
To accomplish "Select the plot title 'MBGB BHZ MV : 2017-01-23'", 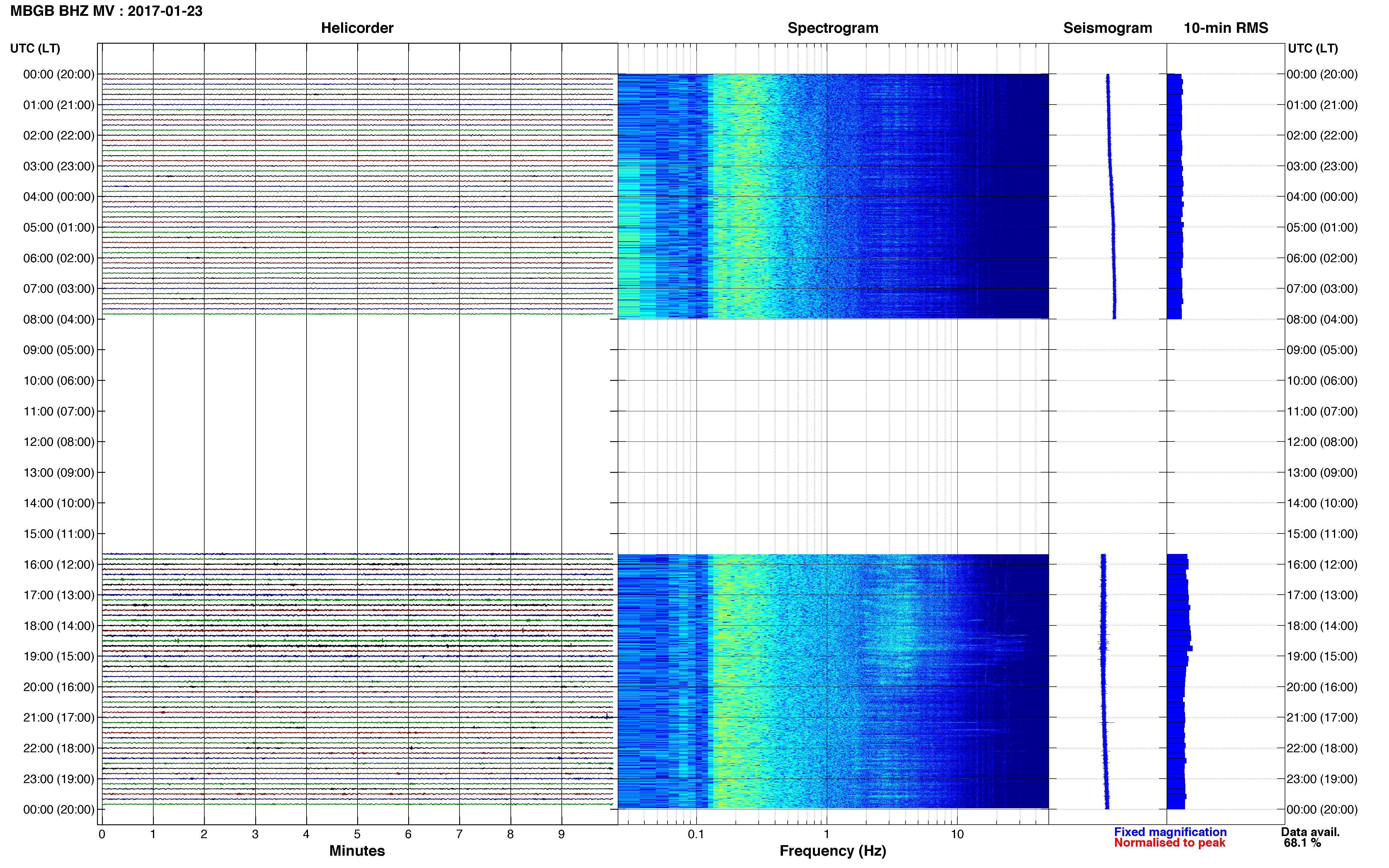I will click(106, 11).
